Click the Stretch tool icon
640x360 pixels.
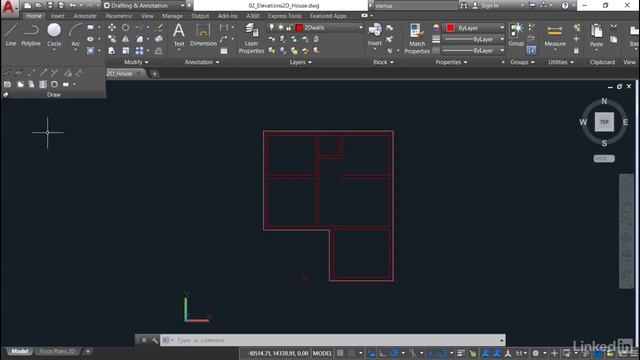point(111,51)
